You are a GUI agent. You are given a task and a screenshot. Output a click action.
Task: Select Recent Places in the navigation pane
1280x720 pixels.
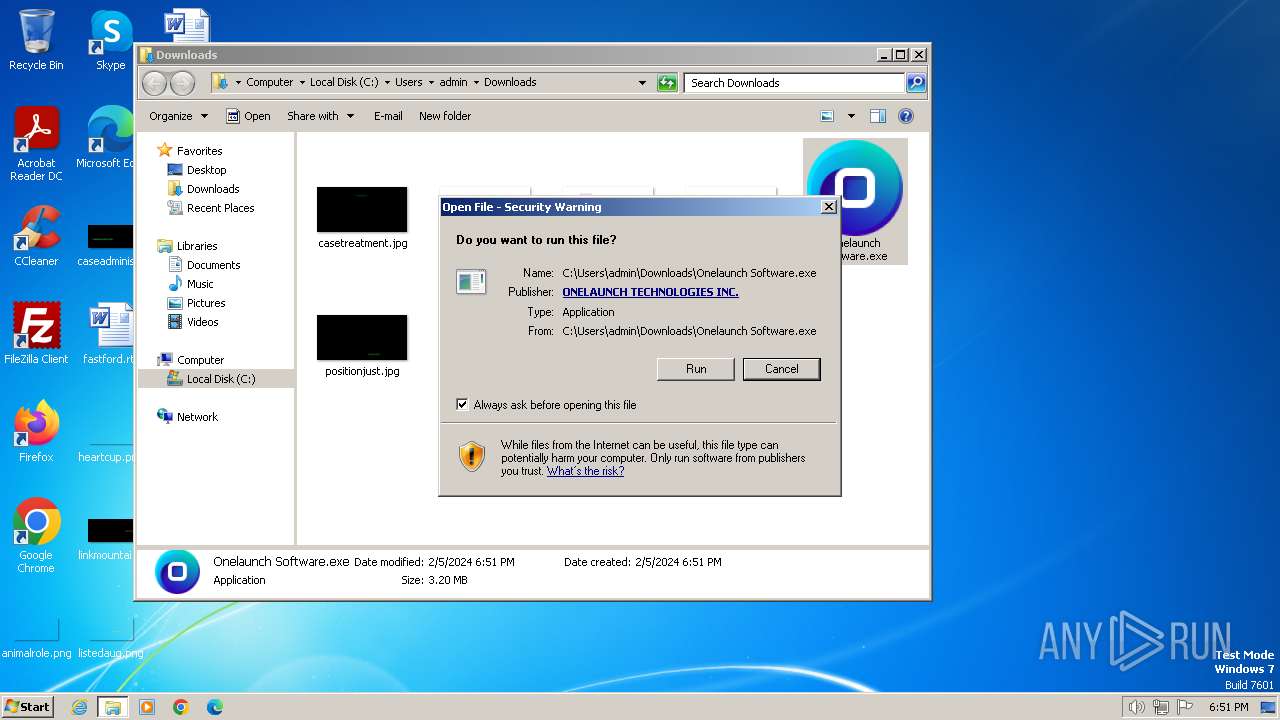[x=220, y=208]
